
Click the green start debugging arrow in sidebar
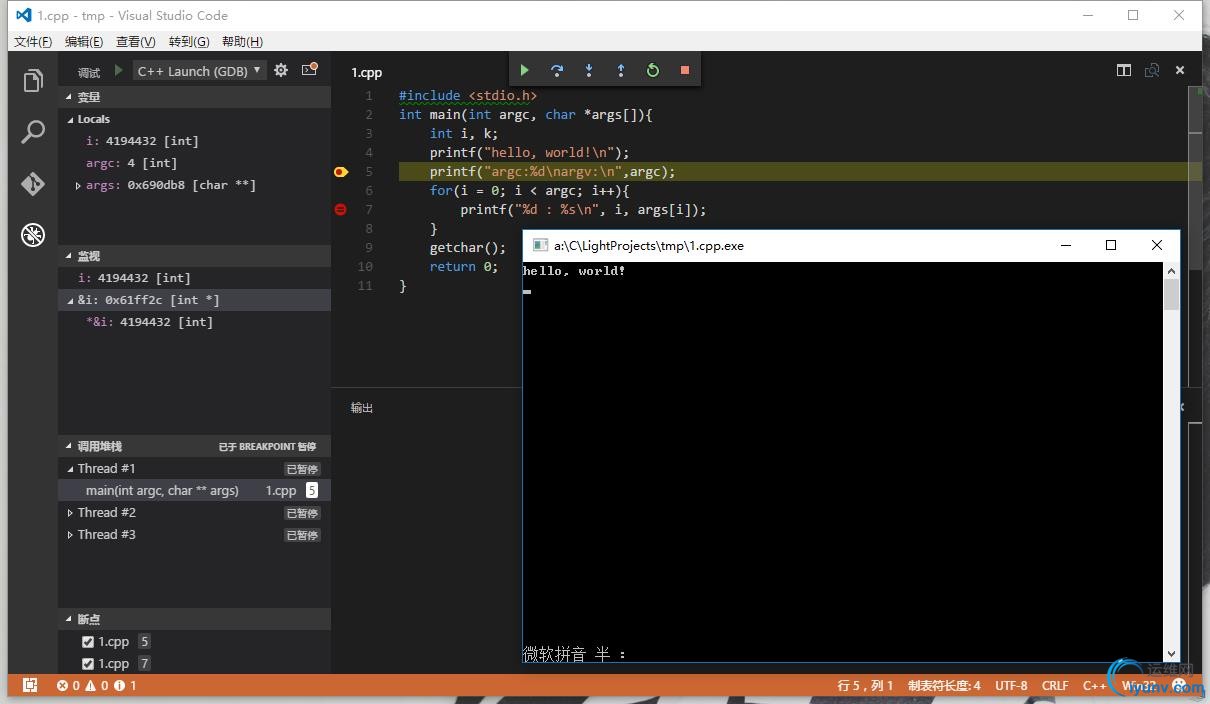[118, 71]
